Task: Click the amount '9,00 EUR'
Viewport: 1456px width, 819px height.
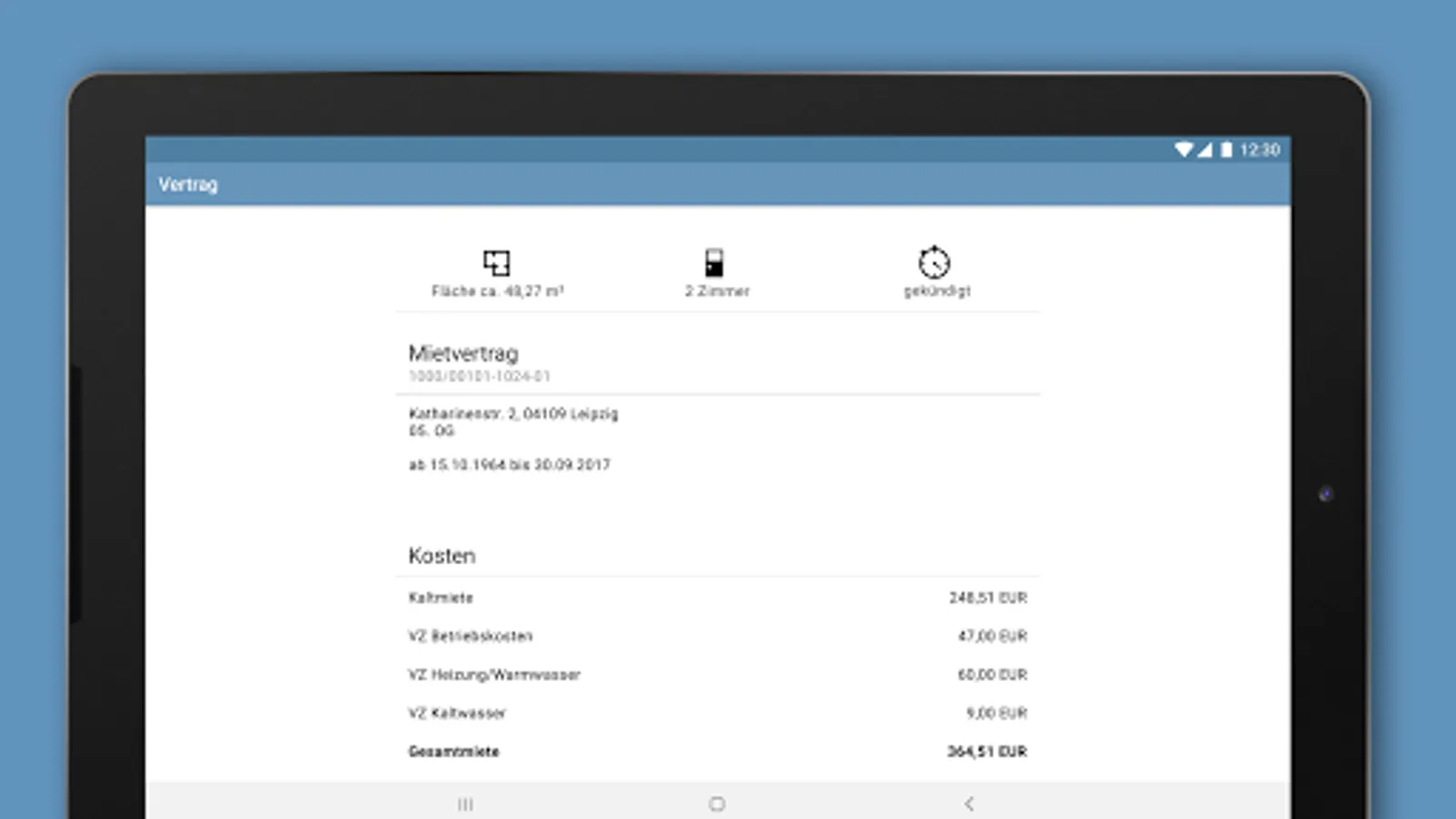Action: (996, 713)
